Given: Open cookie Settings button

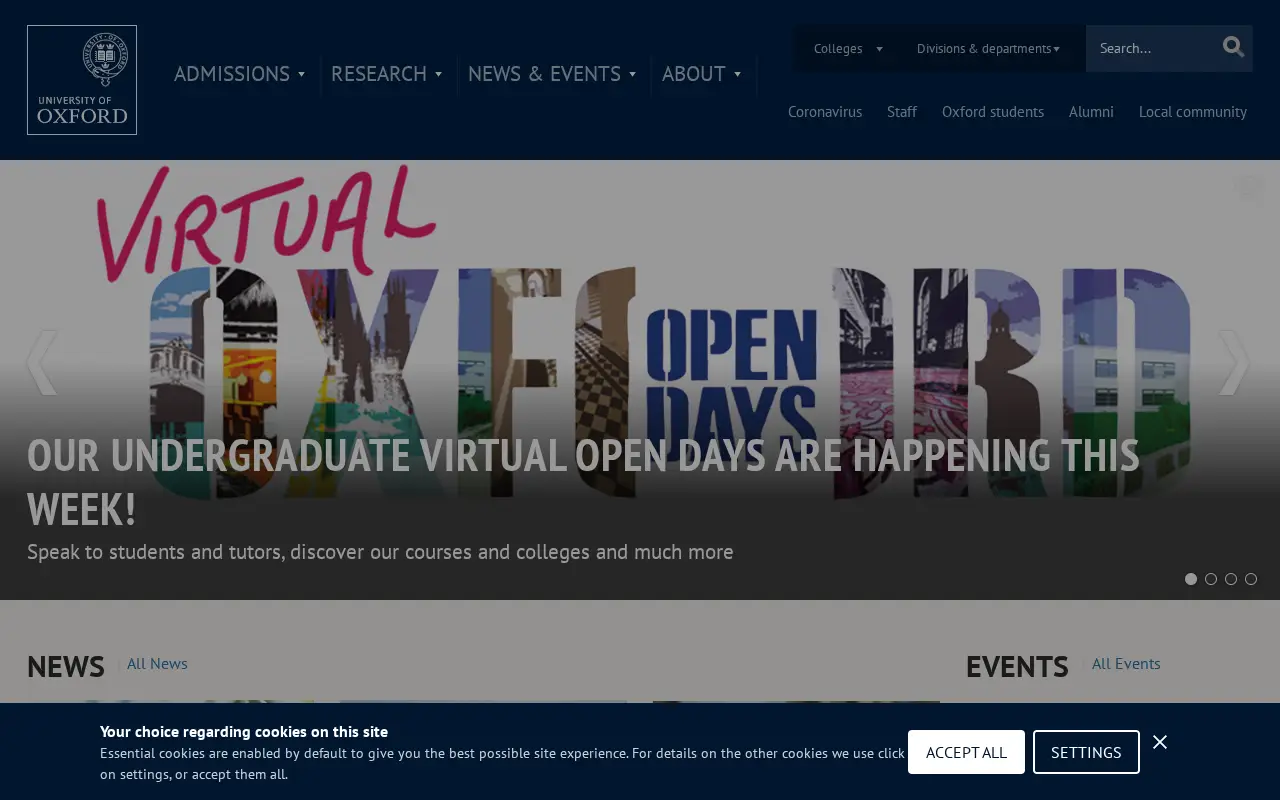Looking at the screenshot, I should pos(1086,752).
